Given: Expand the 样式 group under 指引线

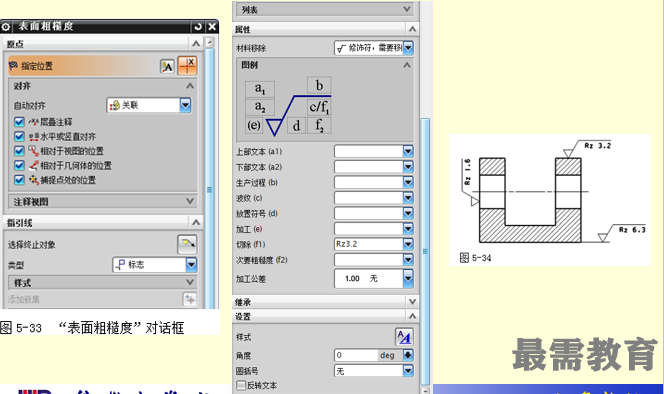Looking at the screenshot, I should coord(190,282).
